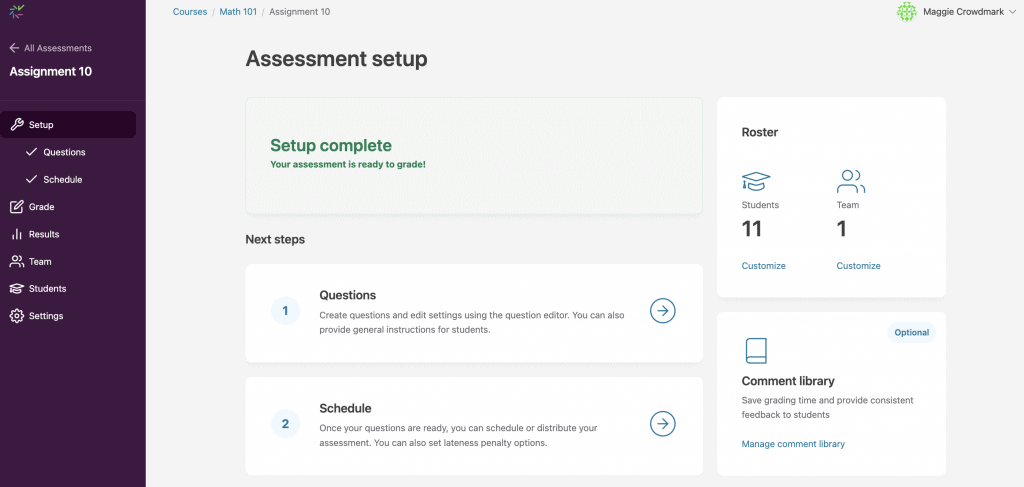
Task: Click the wrench Setup icon in sidebar
Action: [16, 125]
